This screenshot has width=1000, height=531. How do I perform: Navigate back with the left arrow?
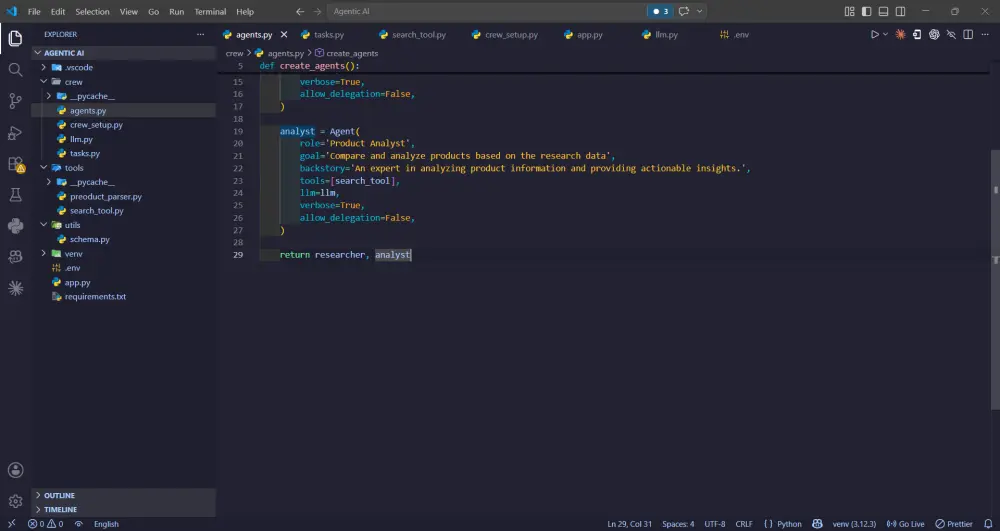click(x=300, y=11)
